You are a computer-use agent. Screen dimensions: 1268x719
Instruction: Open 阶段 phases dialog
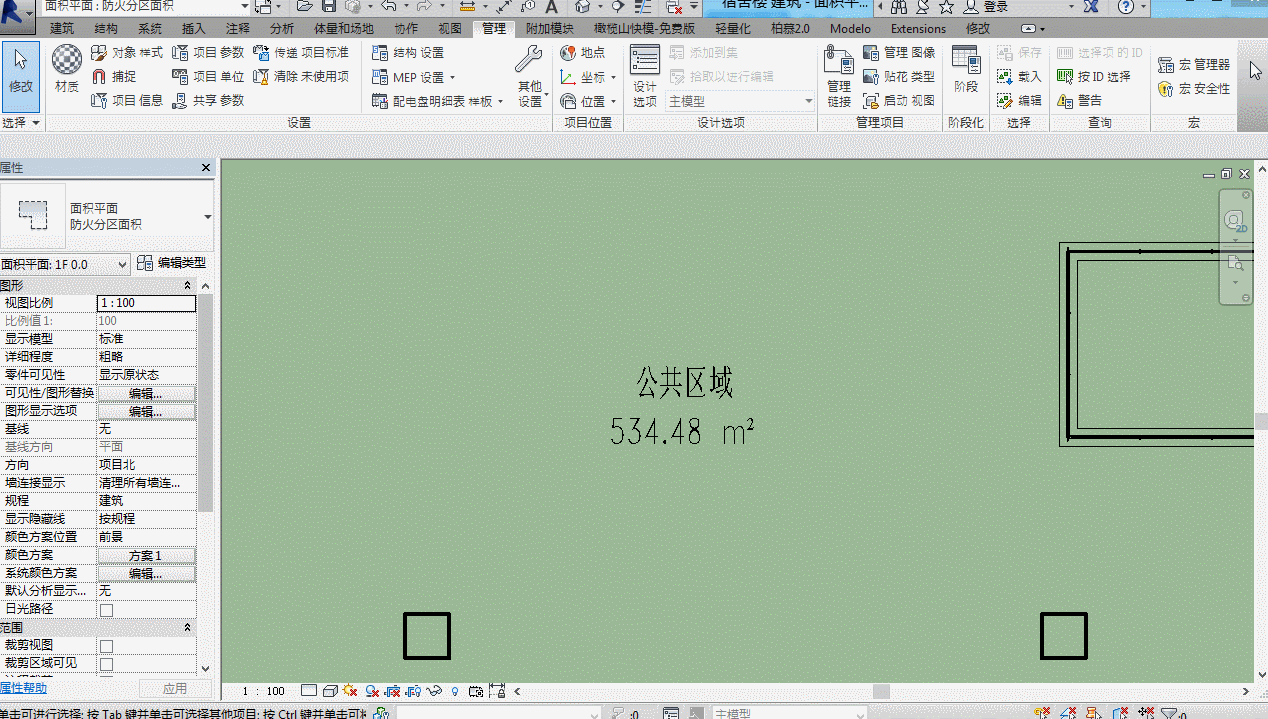(965, 70)
